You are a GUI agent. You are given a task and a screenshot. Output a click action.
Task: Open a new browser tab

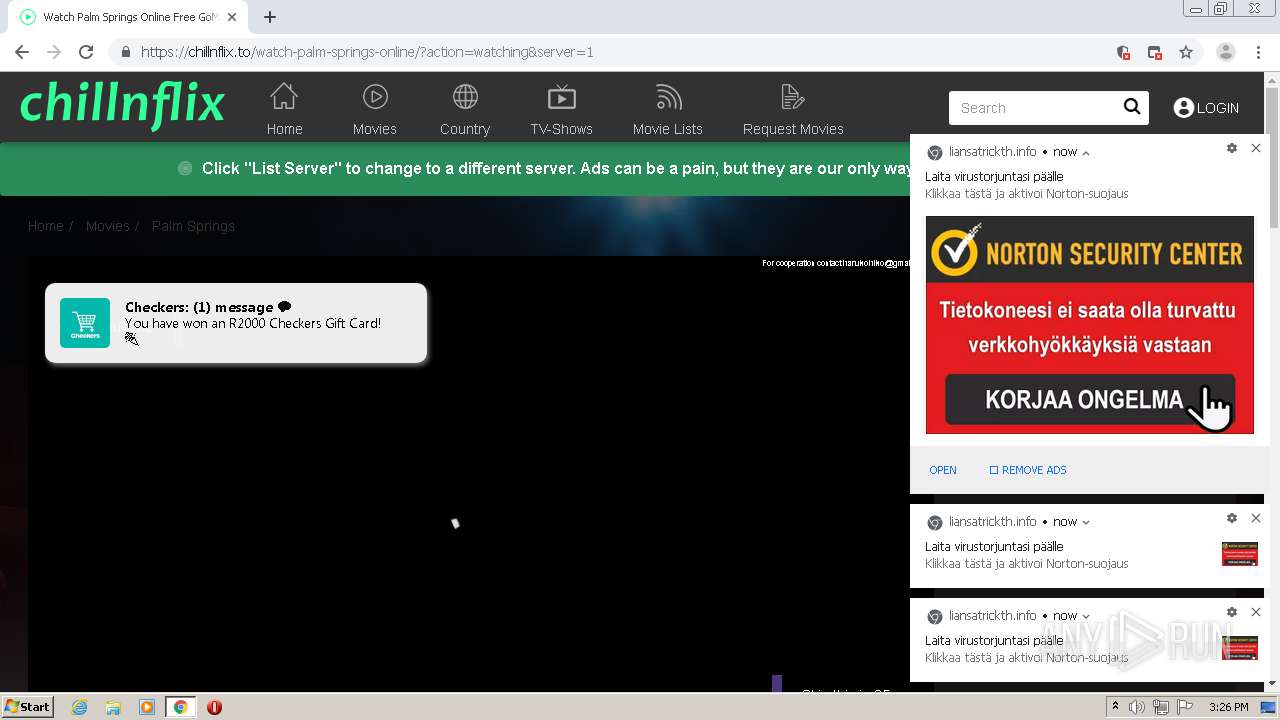(270, 17)
